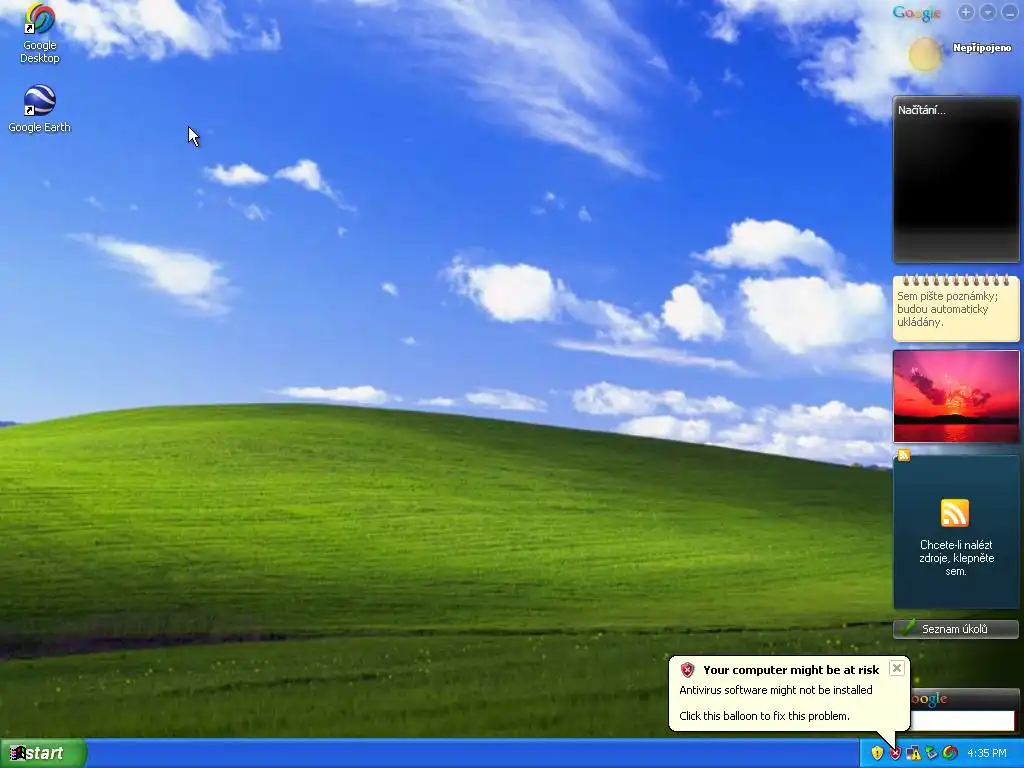Image resolution: width=1024 pixels, height=768 pixels.
Task: Select the Google Earth desktop icon
Action: (39, 108)
